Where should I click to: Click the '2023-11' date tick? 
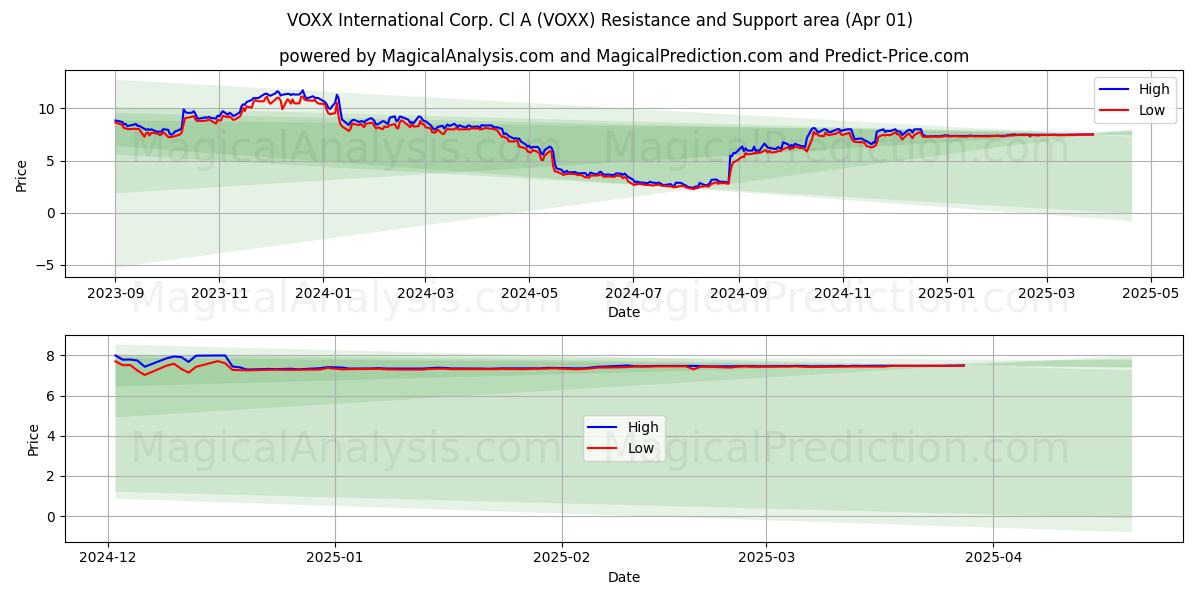click(219, 293)
